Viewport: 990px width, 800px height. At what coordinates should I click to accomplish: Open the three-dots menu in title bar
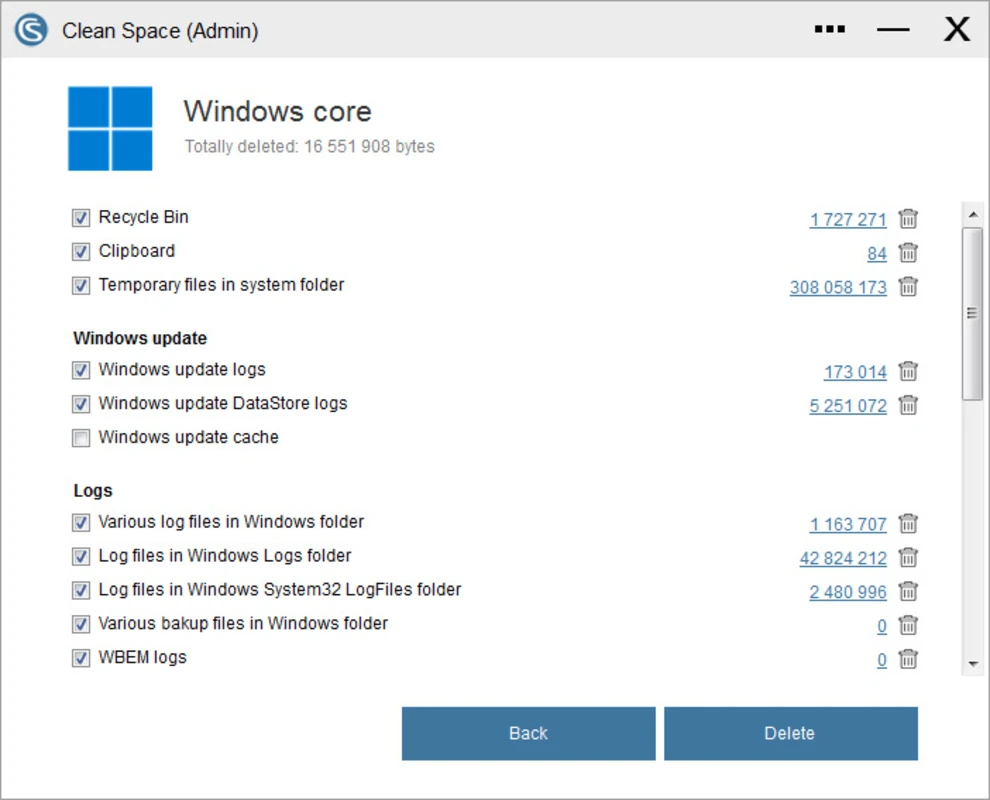tap(829, 30)
